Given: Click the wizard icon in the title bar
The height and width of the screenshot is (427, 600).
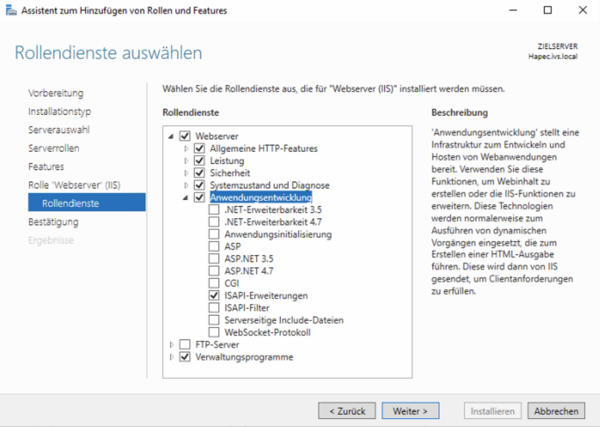Looking at the screenshot, I should (11, 10).
